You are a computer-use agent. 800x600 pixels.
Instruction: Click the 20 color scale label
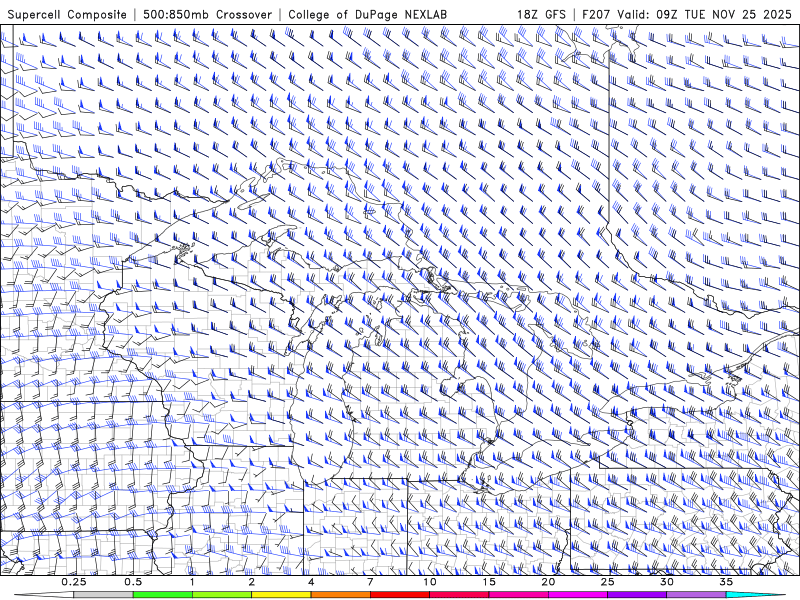coord(548,582)
